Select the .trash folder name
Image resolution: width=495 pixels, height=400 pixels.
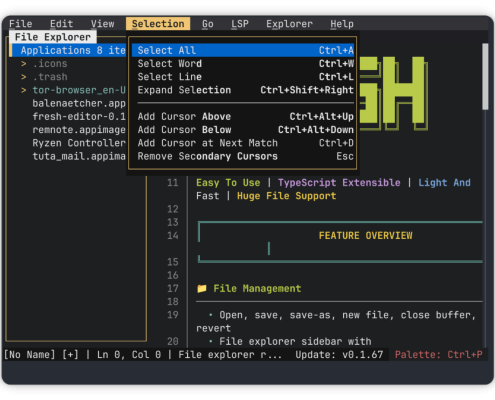click(50, 77)
